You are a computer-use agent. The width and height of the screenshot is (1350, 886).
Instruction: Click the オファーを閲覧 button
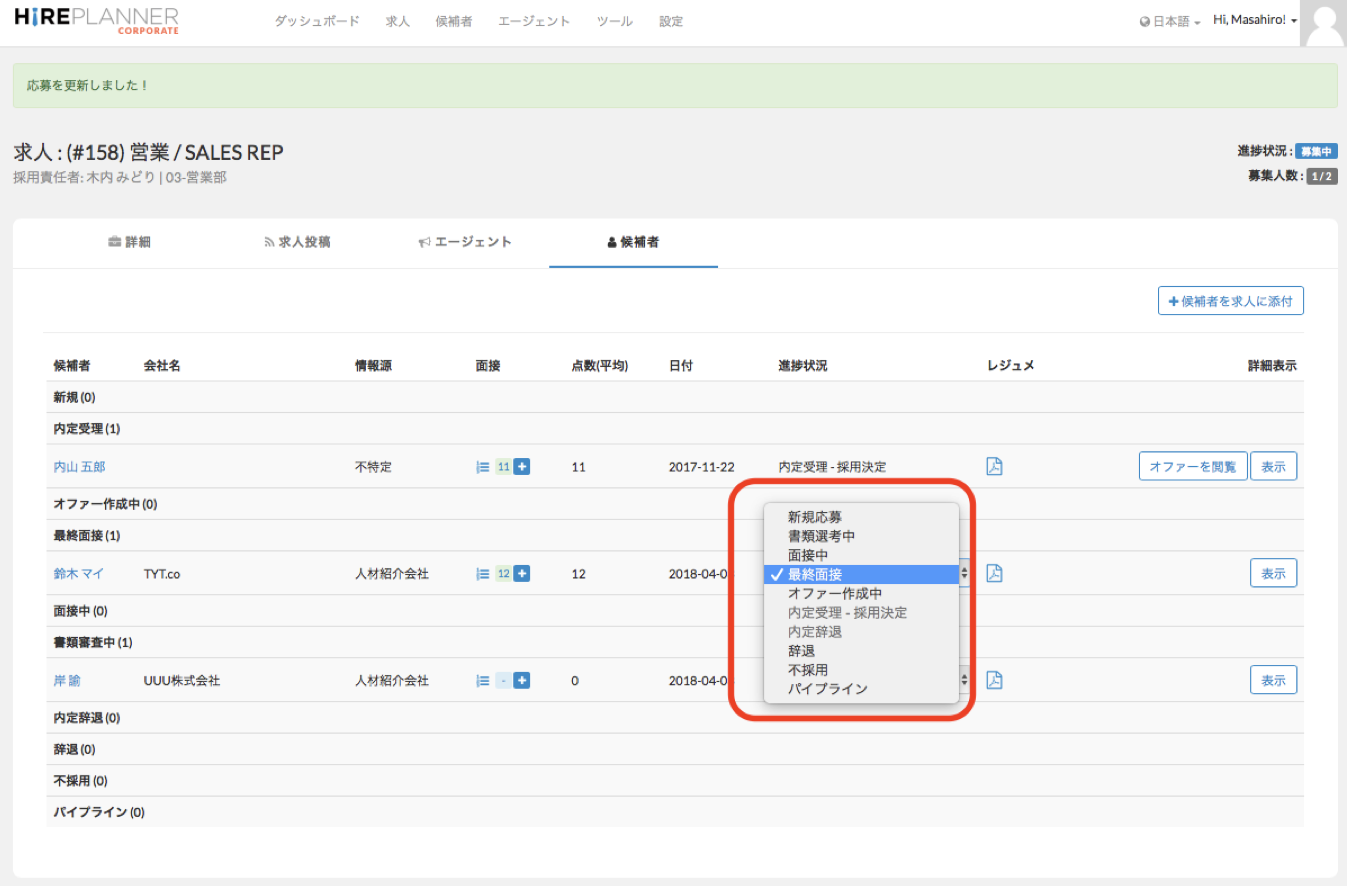[1192, 466]
